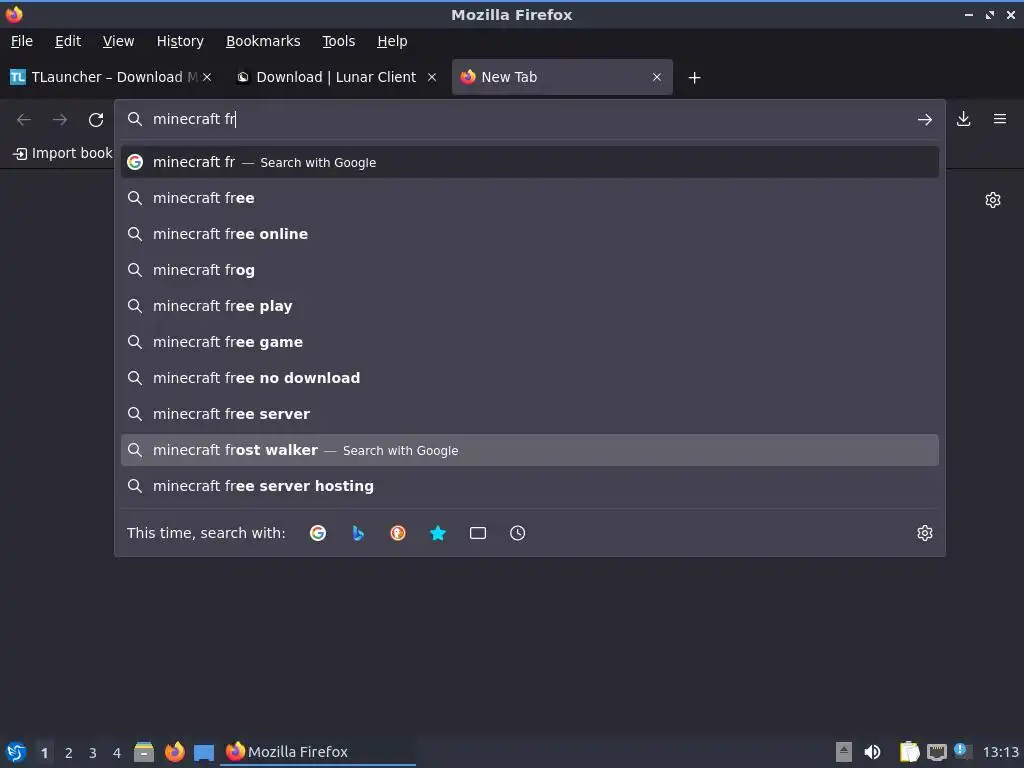This screenshot has width=1024, height=768.
Task: Switch to workspace 4 in taskbar
Action: [x=117, y=753]
